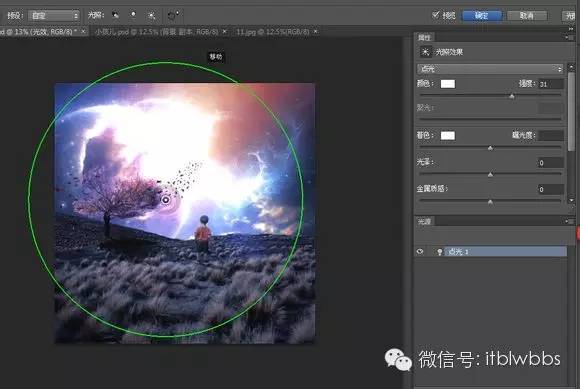Click the 强度 intensity slider handle

click(512, 96)
